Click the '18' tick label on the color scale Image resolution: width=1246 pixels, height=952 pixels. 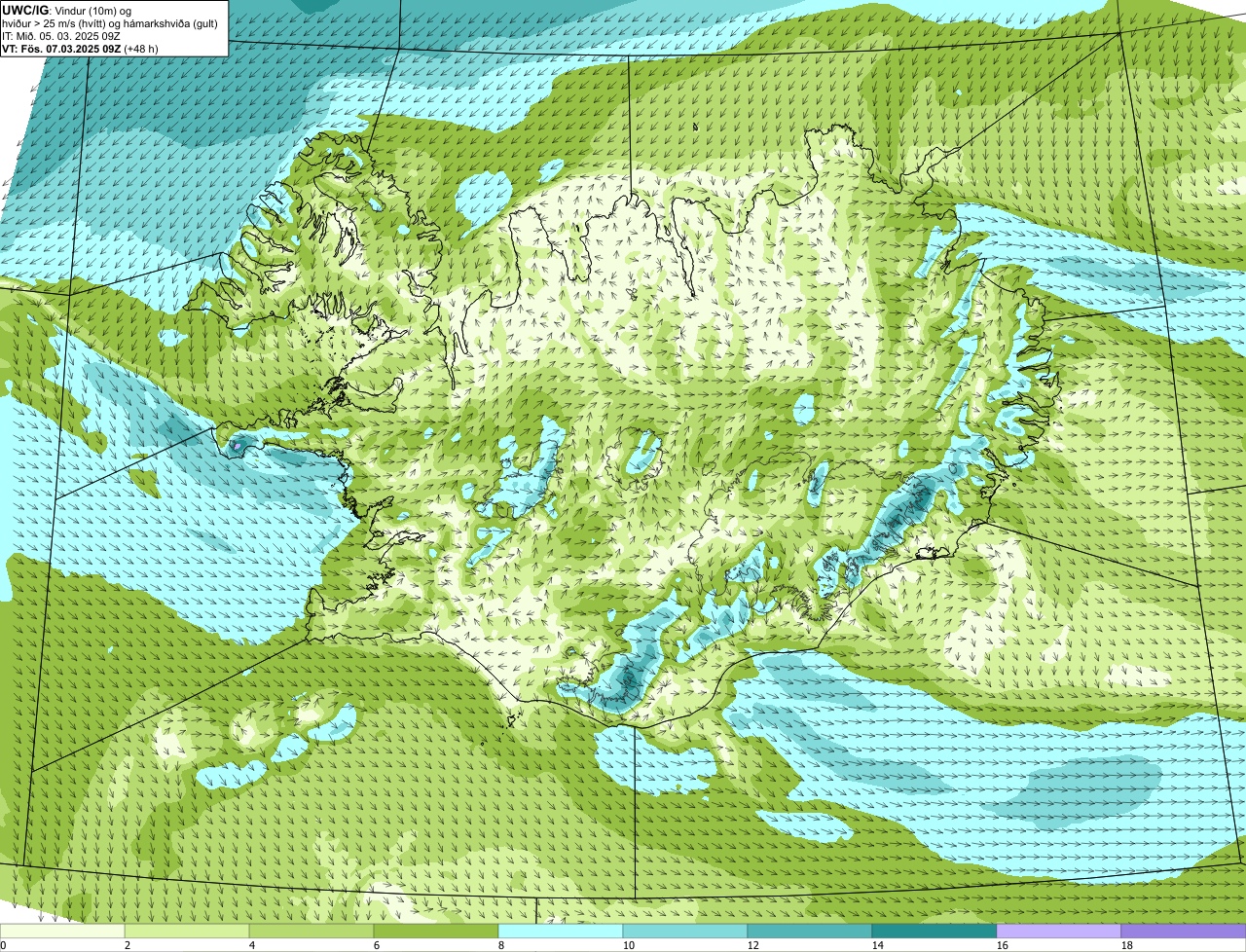[1127, 945]
